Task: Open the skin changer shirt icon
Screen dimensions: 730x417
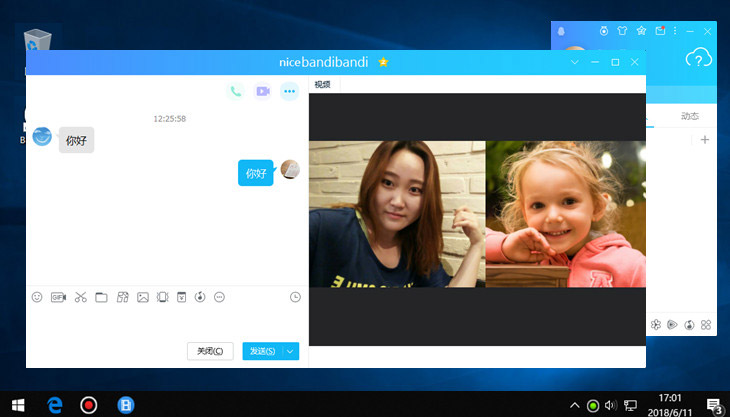Action: 621,31
